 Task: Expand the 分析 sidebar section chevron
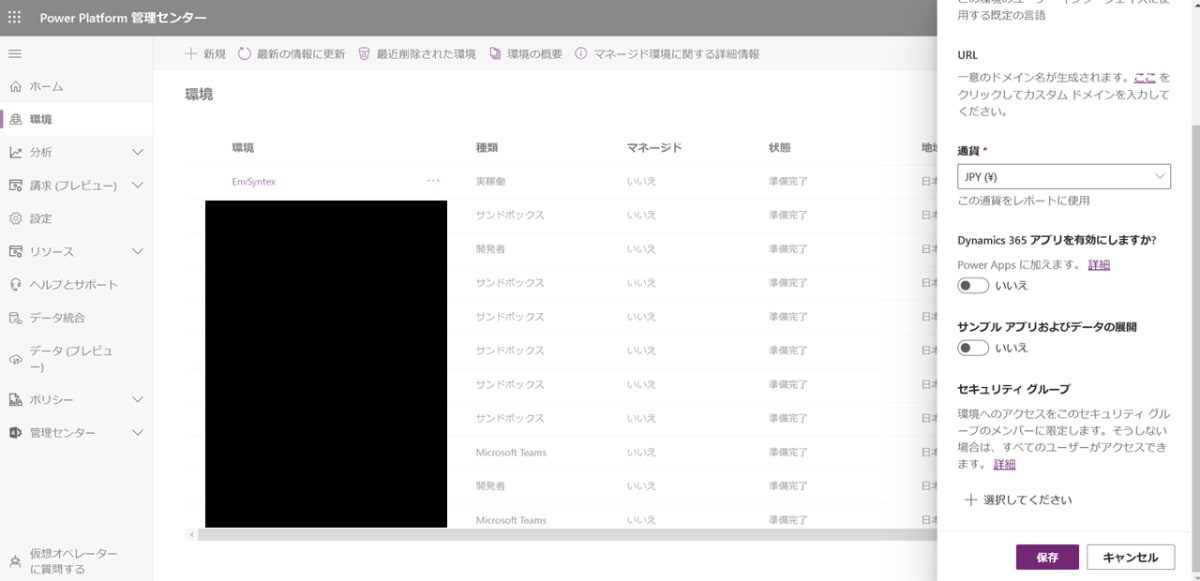coord(138,153)
